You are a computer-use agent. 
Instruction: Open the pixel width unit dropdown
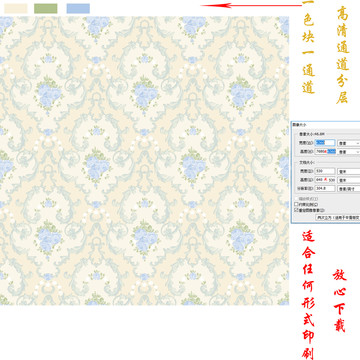(x=349, y=143)
